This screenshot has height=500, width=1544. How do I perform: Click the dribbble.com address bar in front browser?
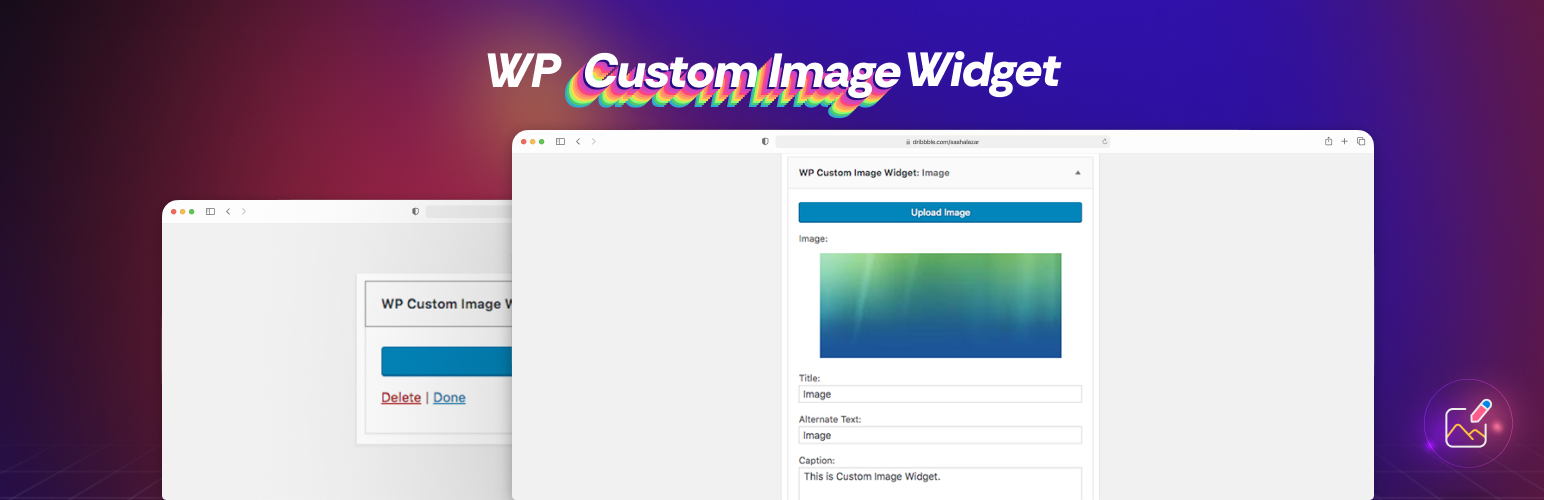942,142
